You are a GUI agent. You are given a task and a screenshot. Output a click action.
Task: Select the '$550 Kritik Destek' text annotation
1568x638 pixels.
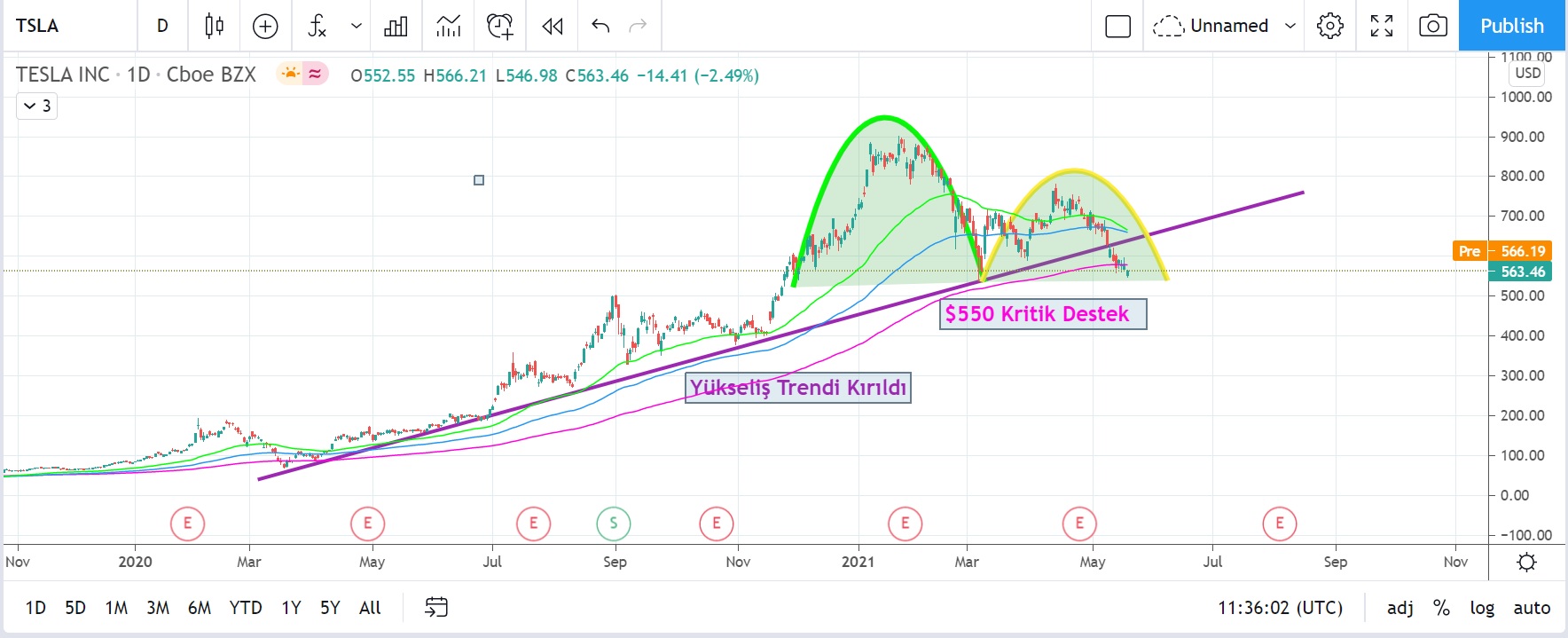[x=1043, y=314]
